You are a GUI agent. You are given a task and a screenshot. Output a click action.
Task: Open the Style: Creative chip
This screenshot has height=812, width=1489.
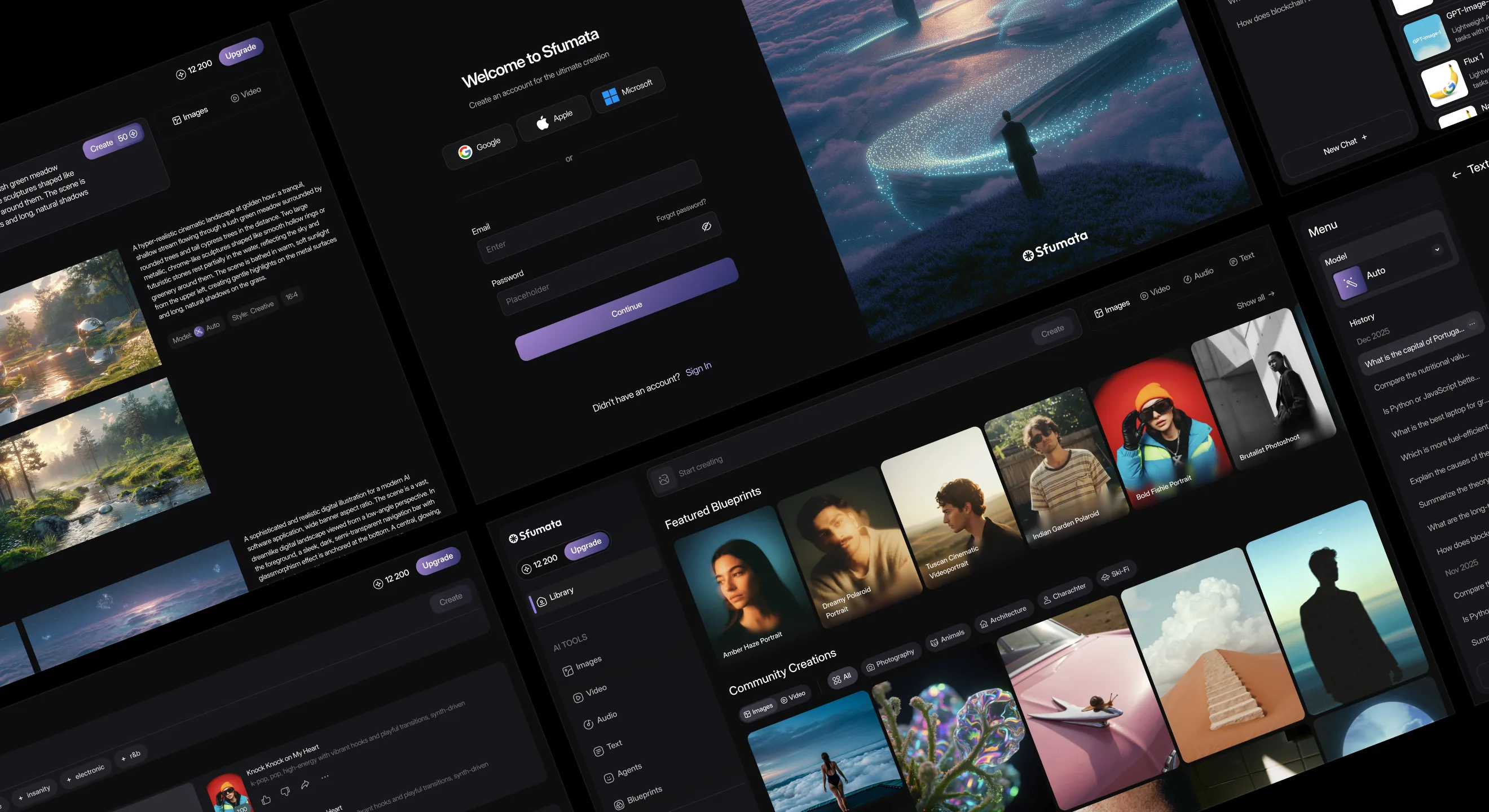click(x=253, y=311)
